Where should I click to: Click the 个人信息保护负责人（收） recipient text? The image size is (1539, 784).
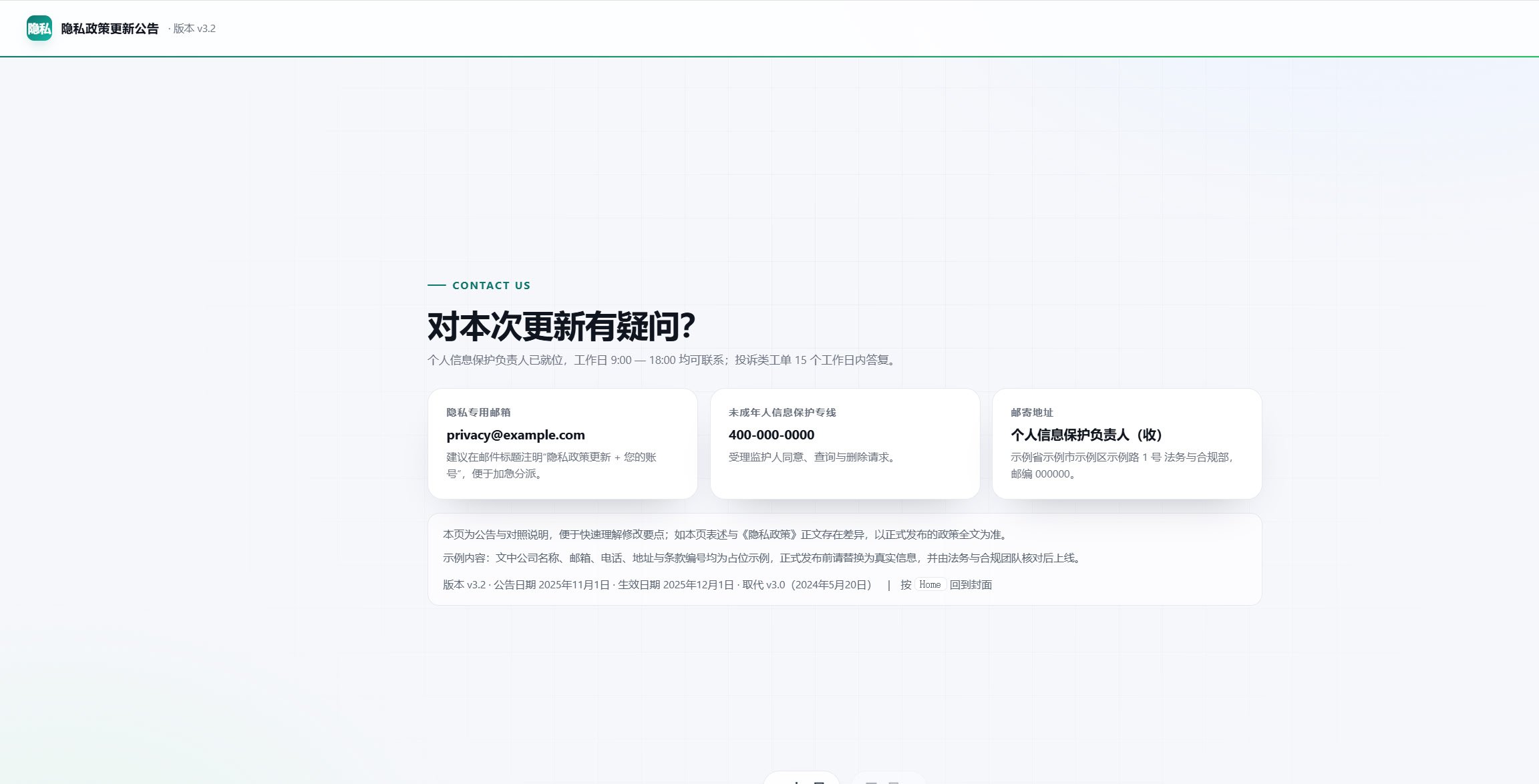1089,435
